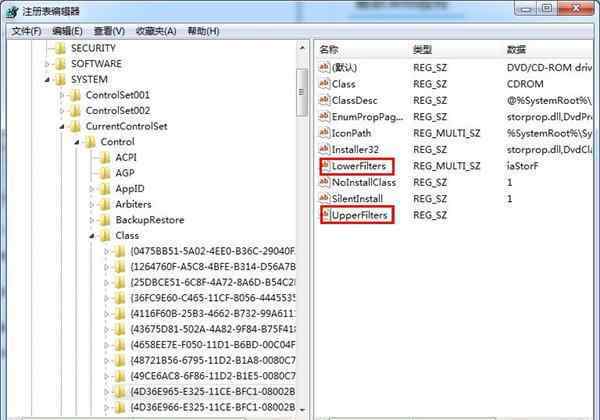
Task: Click the SYSTEM folder icon
Action: coord(60,80)
